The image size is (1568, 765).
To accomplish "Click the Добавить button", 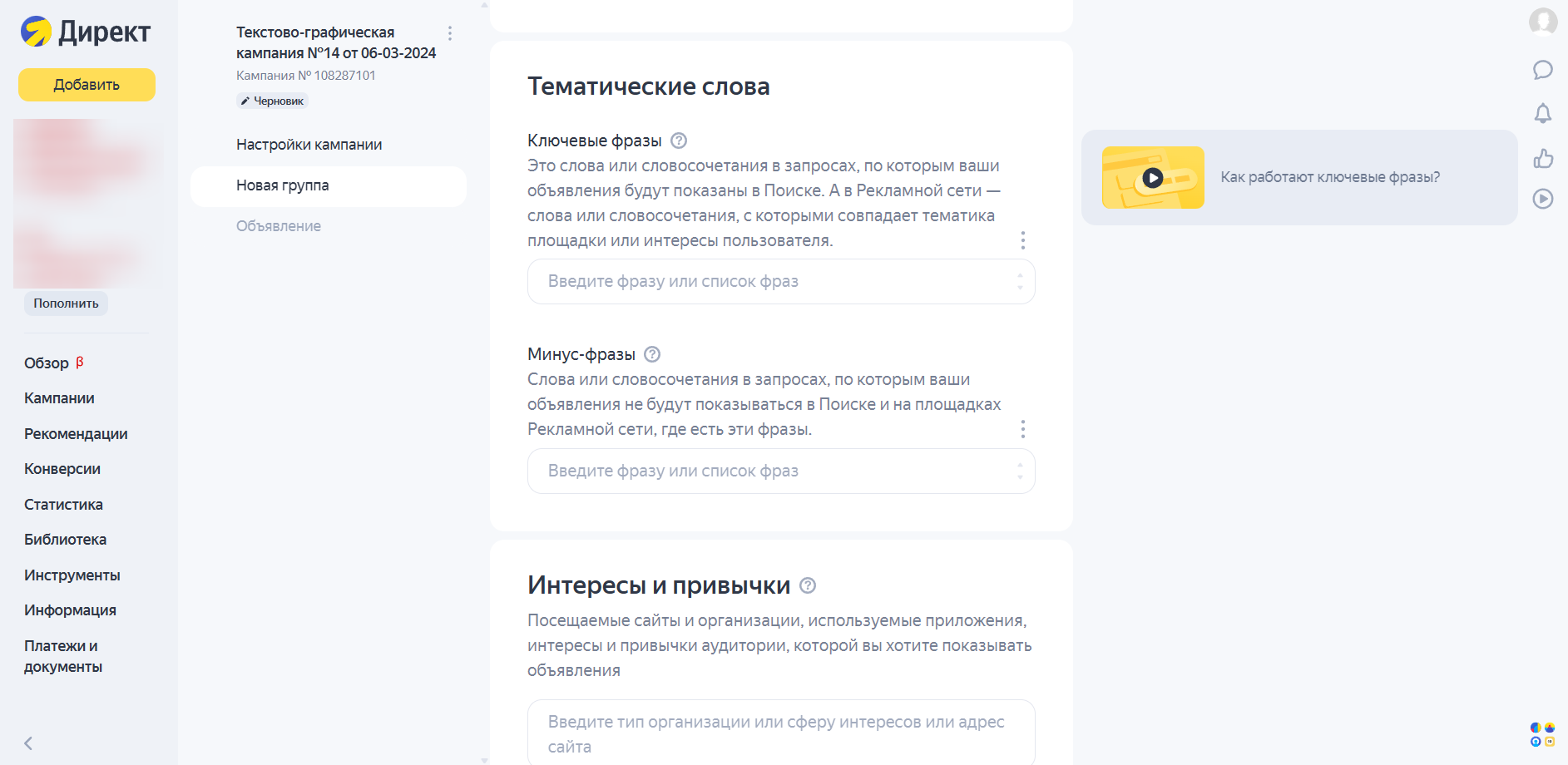I will [86, 84].
